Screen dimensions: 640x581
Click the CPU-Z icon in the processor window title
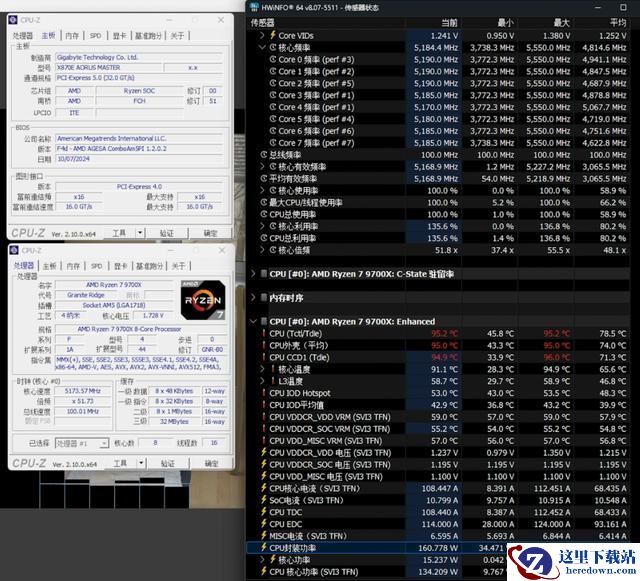(x=14, y=250)
